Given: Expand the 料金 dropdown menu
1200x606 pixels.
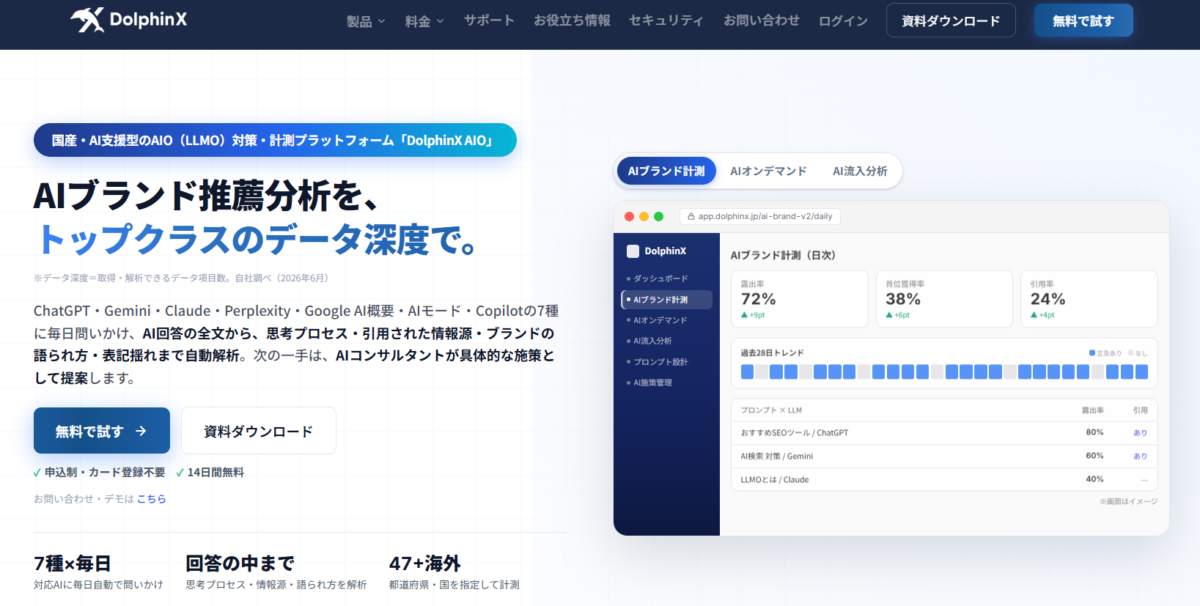Looking at the screenshot, I should pyautogui.click(x=425, y=20).
